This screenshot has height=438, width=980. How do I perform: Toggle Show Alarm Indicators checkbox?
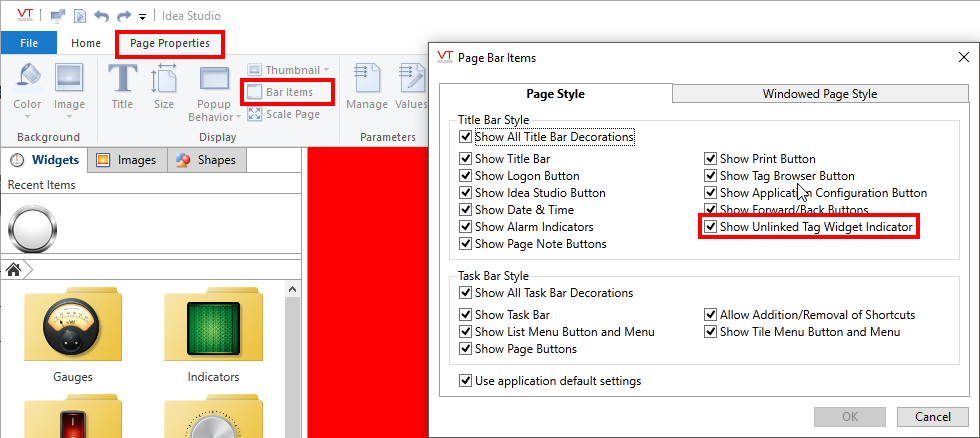(x=466, y=227)
